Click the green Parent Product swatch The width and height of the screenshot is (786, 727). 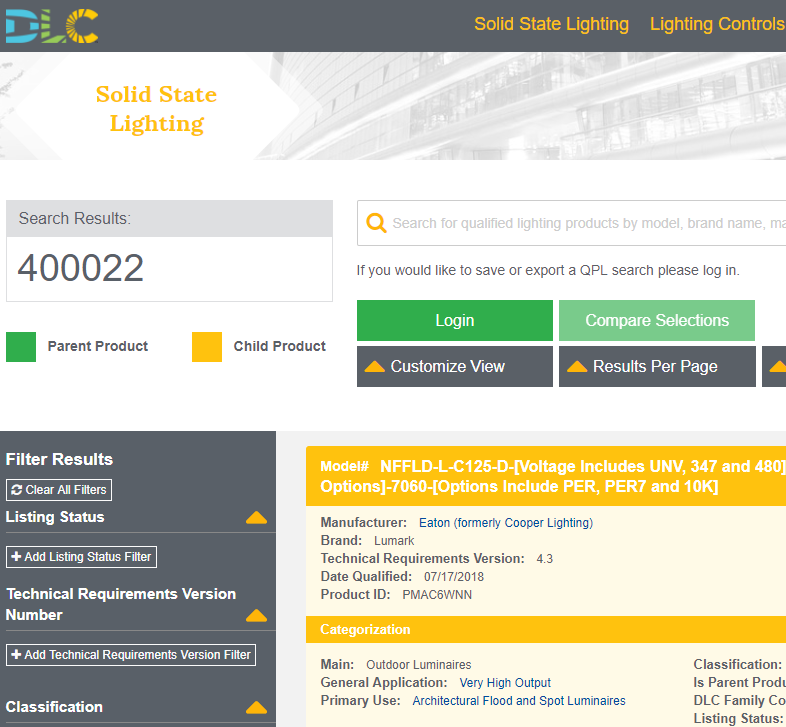(21, 347)
